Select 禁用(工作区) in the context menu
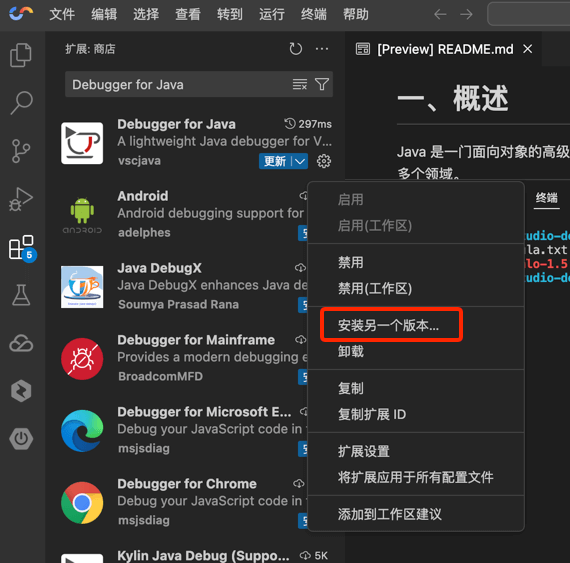This screenshot has width=570, height=563. click(416, 289)
